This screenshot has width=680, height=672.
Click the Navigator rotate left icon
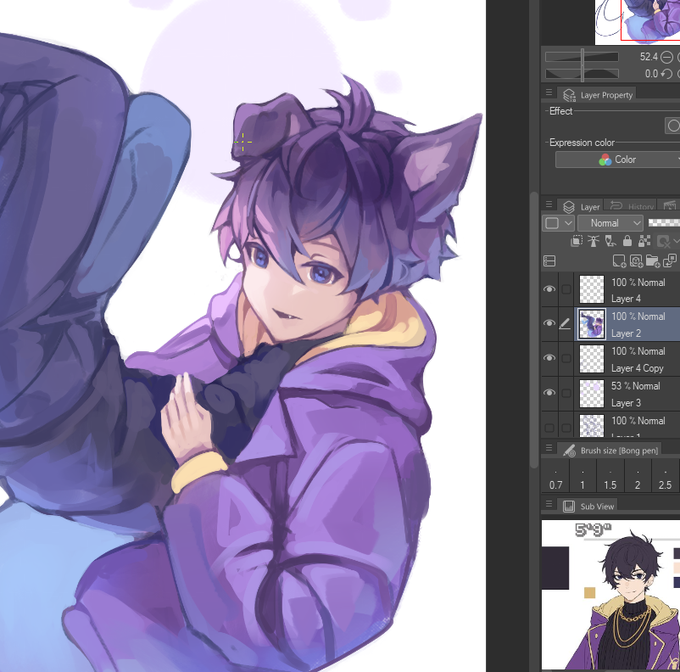[667, 74]
